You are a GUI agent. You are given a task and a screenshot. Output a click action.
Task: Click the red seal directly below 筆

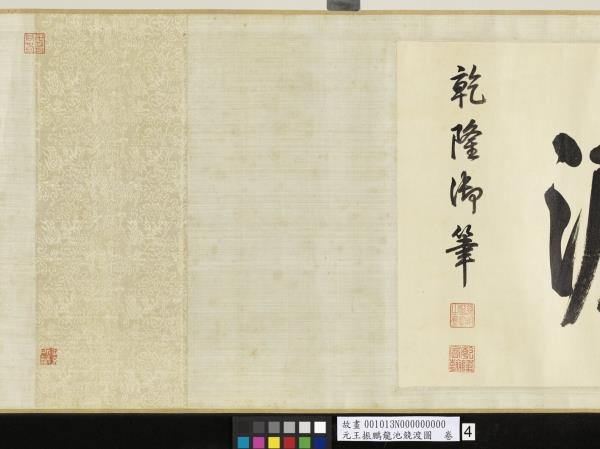[462, 315]
